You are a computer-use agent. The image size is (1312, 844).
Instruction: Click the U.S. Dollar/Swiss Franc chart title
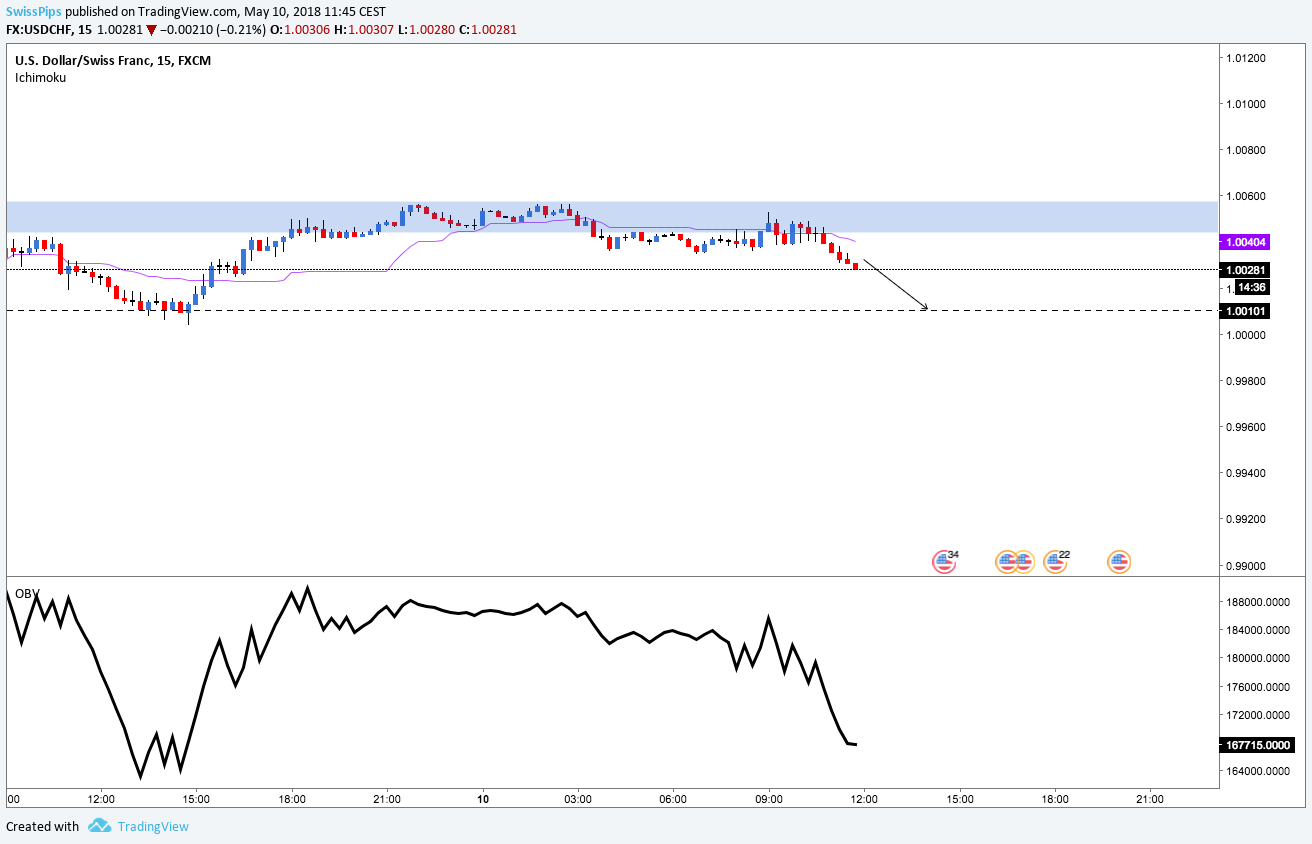113,60
